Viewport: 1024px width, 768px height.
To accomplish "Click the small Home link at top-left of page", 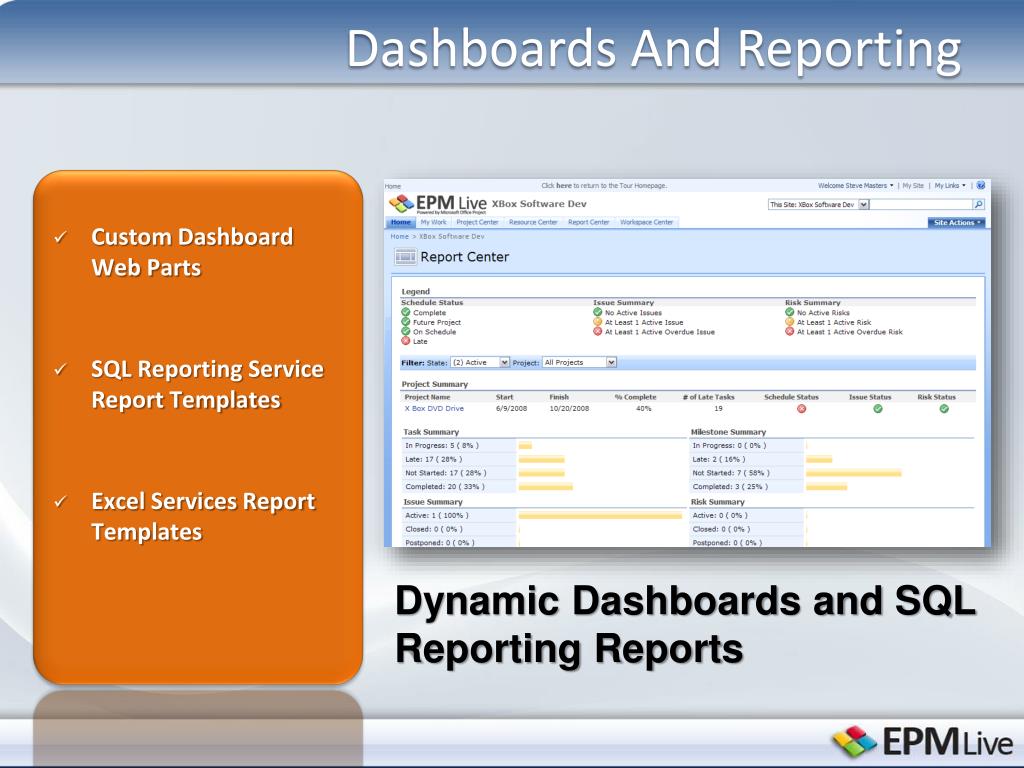I will [393, 186].
